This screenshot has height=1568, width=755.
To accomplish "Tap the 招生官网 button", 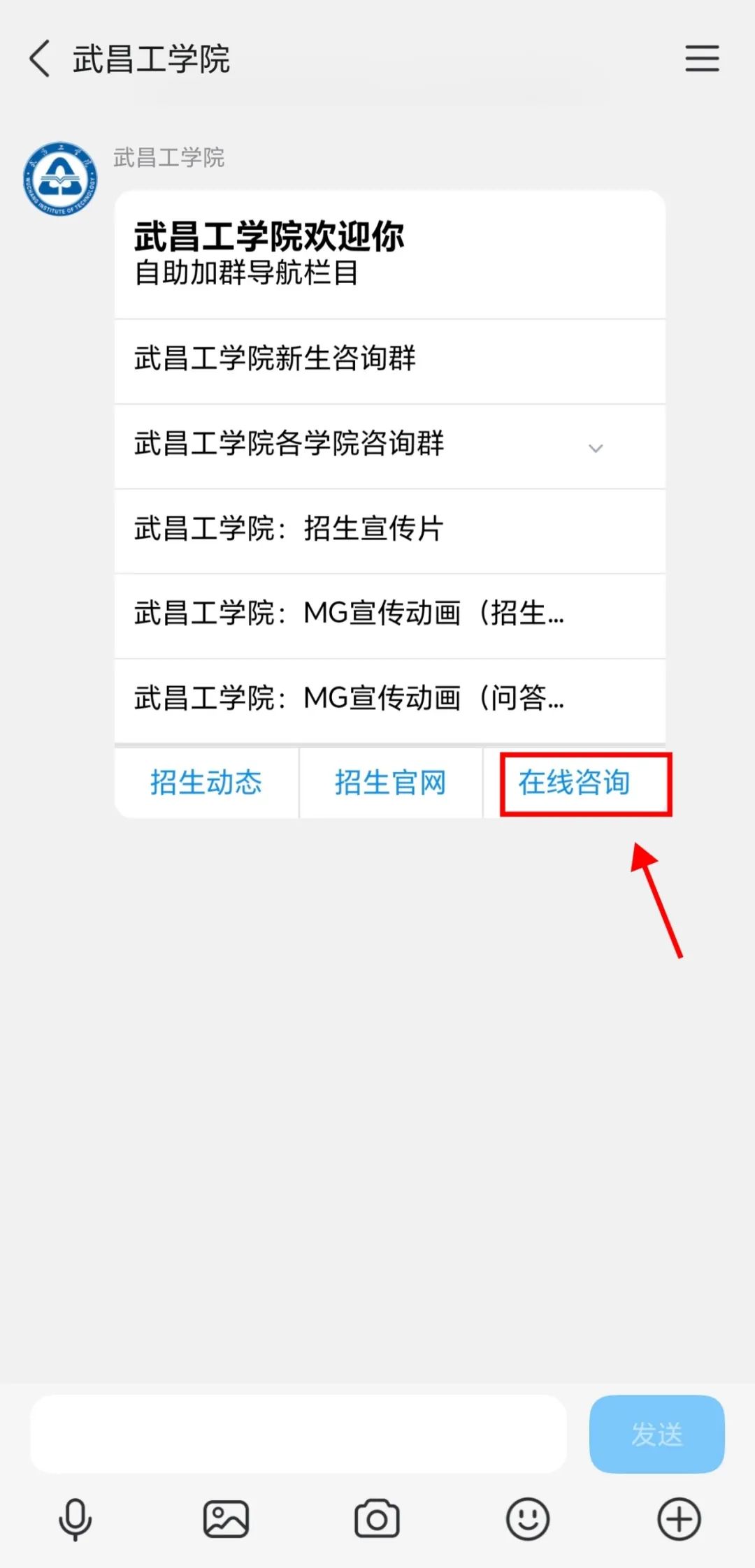I will coord(391,783).
